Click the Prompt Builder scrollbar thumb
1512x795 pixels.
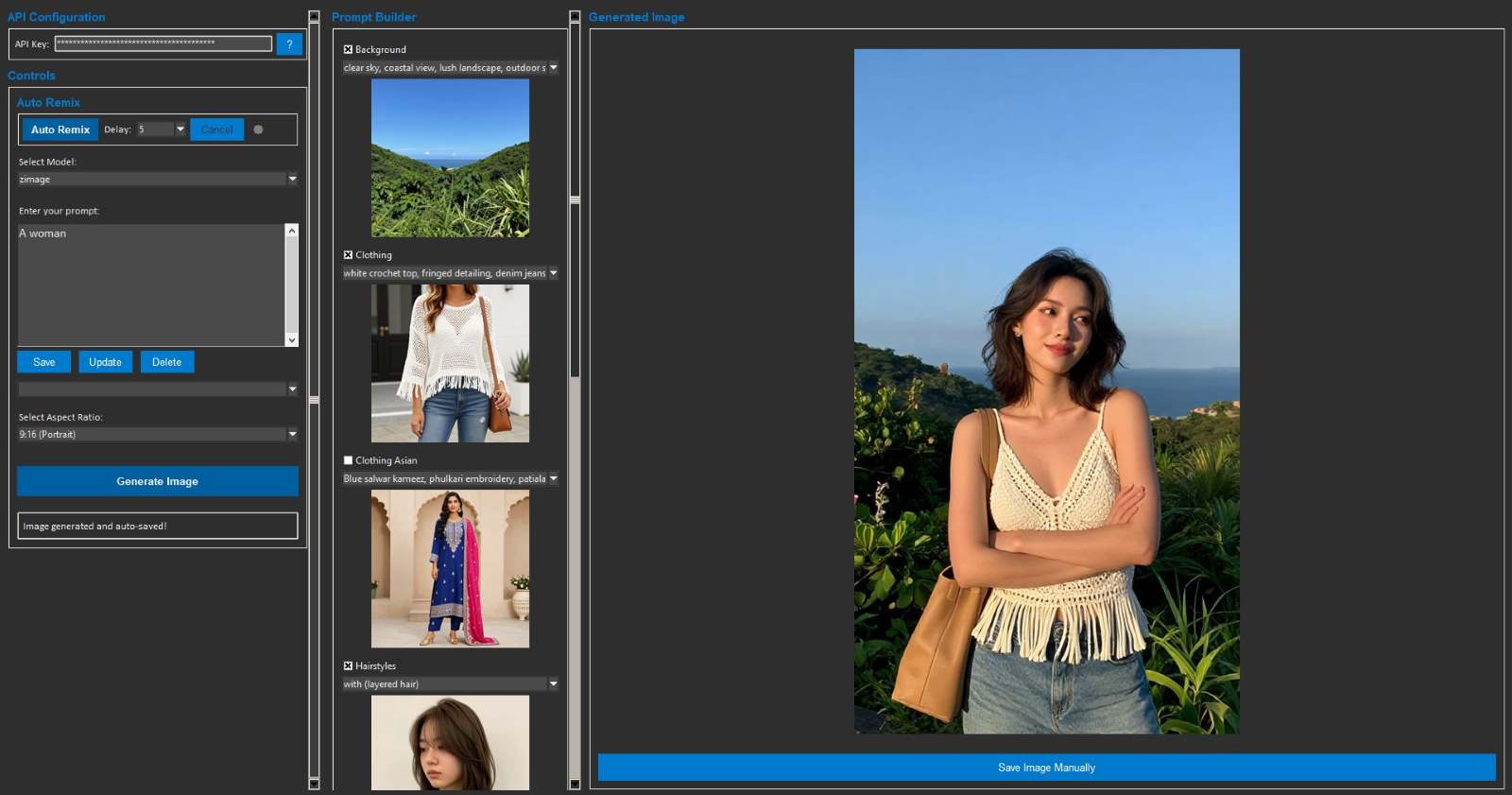point(575,200)
